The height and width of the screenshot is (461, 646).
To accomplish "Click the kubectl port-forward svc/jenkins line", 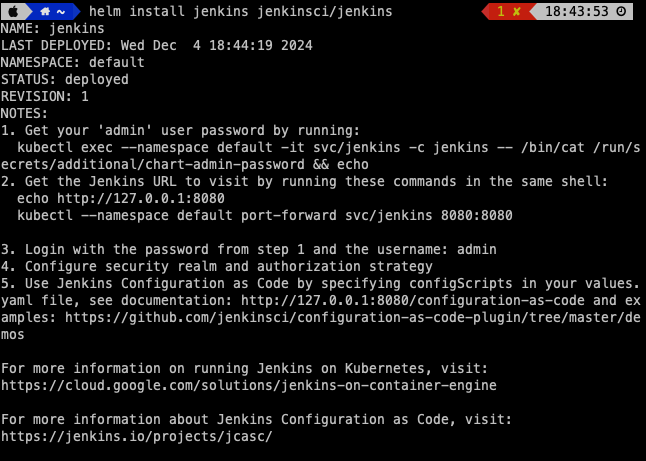I will 264,215.
